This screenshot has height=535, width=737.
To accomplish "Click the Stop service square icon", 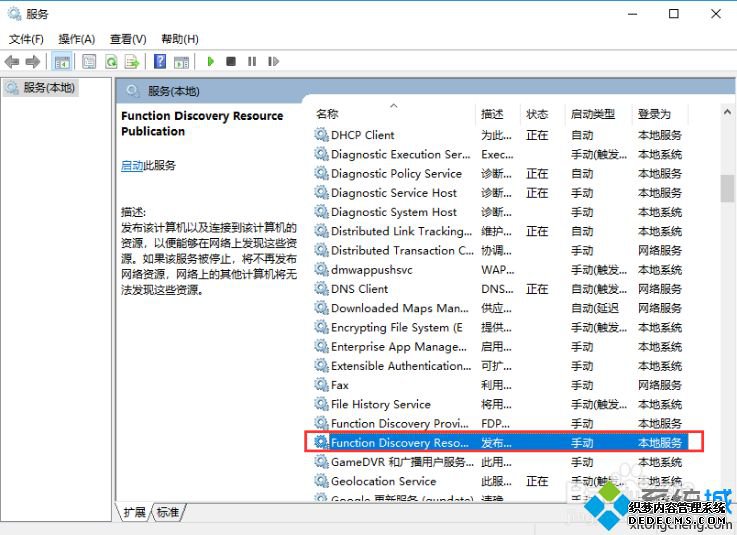I will tap(231, 61).
